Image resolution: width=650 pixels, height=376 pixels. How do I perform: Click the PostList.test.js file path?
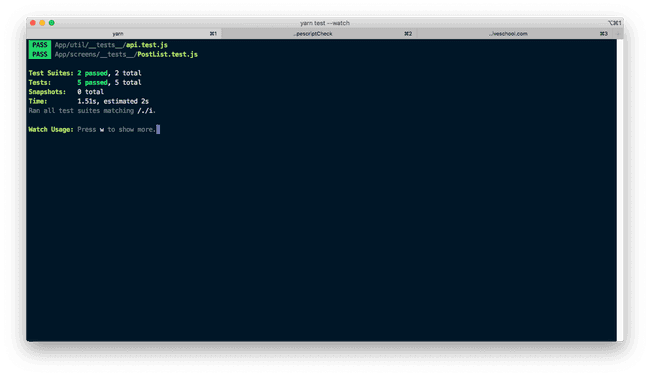[126, 54]
